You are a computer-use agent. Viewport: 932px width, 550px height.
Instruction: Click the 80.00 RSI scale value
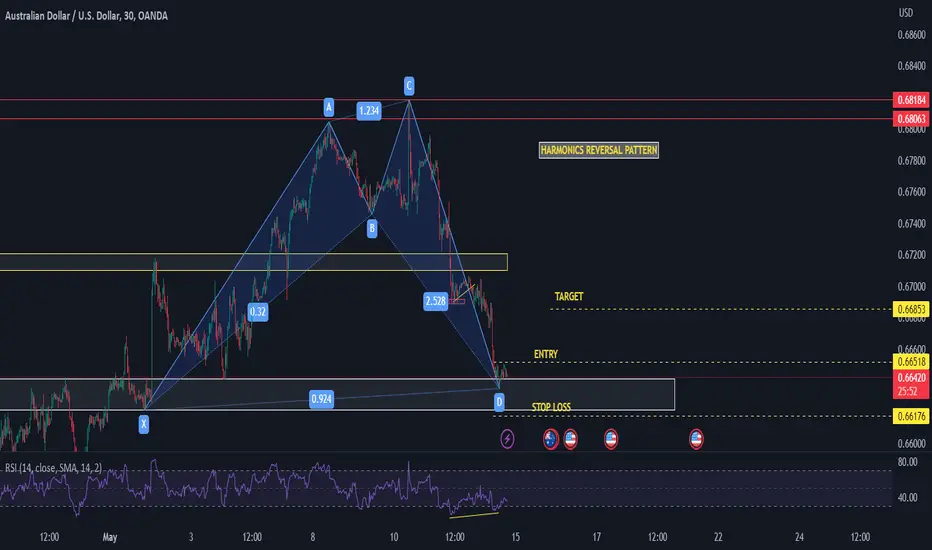click(x=907, y=462)
